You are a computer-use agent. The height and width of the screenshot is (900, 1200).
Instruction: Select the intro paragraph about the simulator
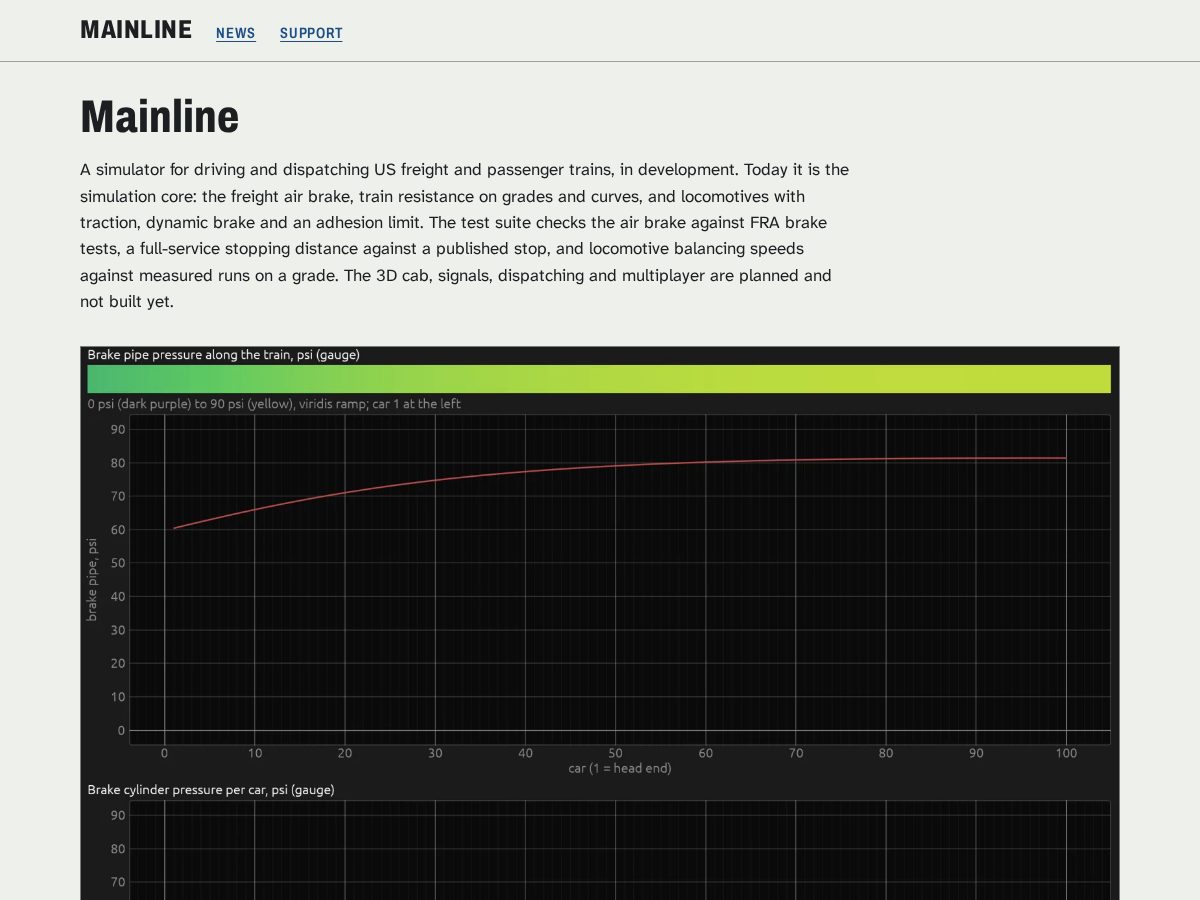tap(465, 235)
